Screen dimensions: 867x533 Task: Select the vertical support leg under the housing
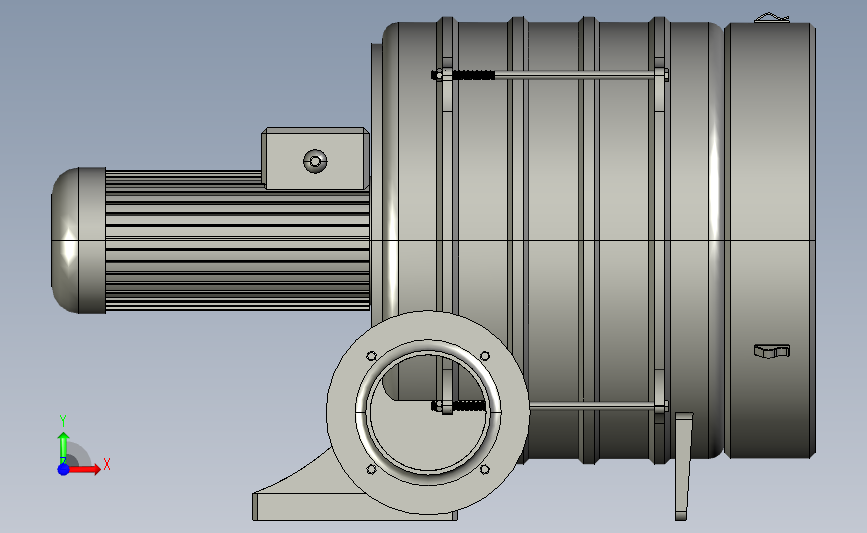(x=683, y=466)
